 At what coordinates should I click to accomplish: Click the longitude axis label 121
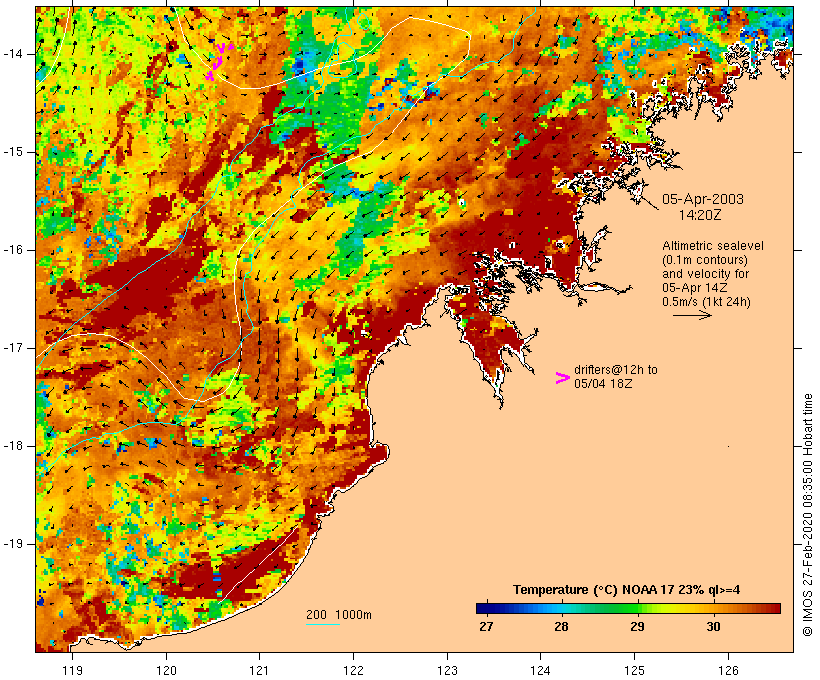[259, 671]
